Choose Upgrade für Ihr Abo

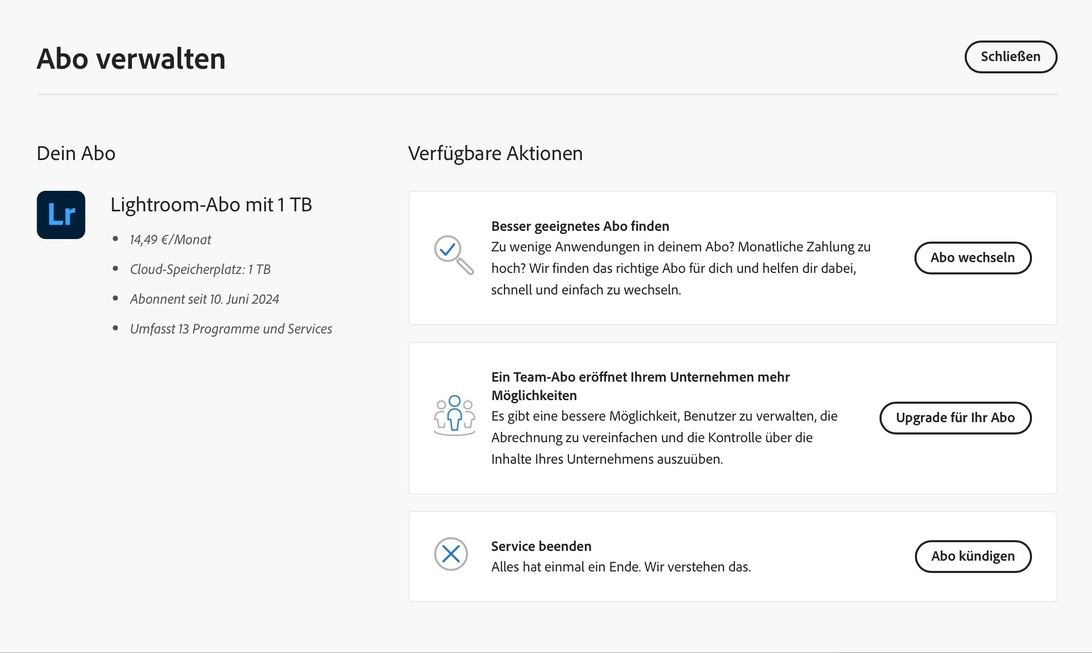[955, 418]
